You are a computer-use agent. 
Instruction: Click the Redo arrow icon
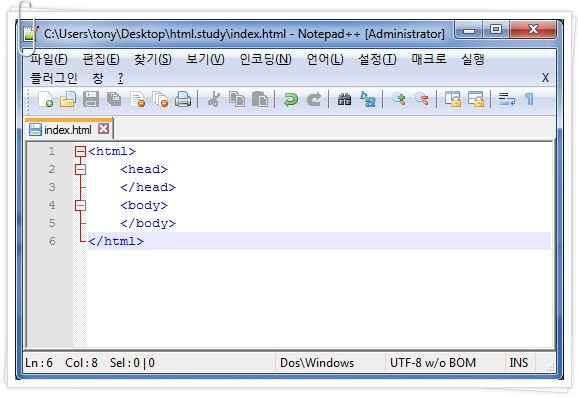pos(314,100)
